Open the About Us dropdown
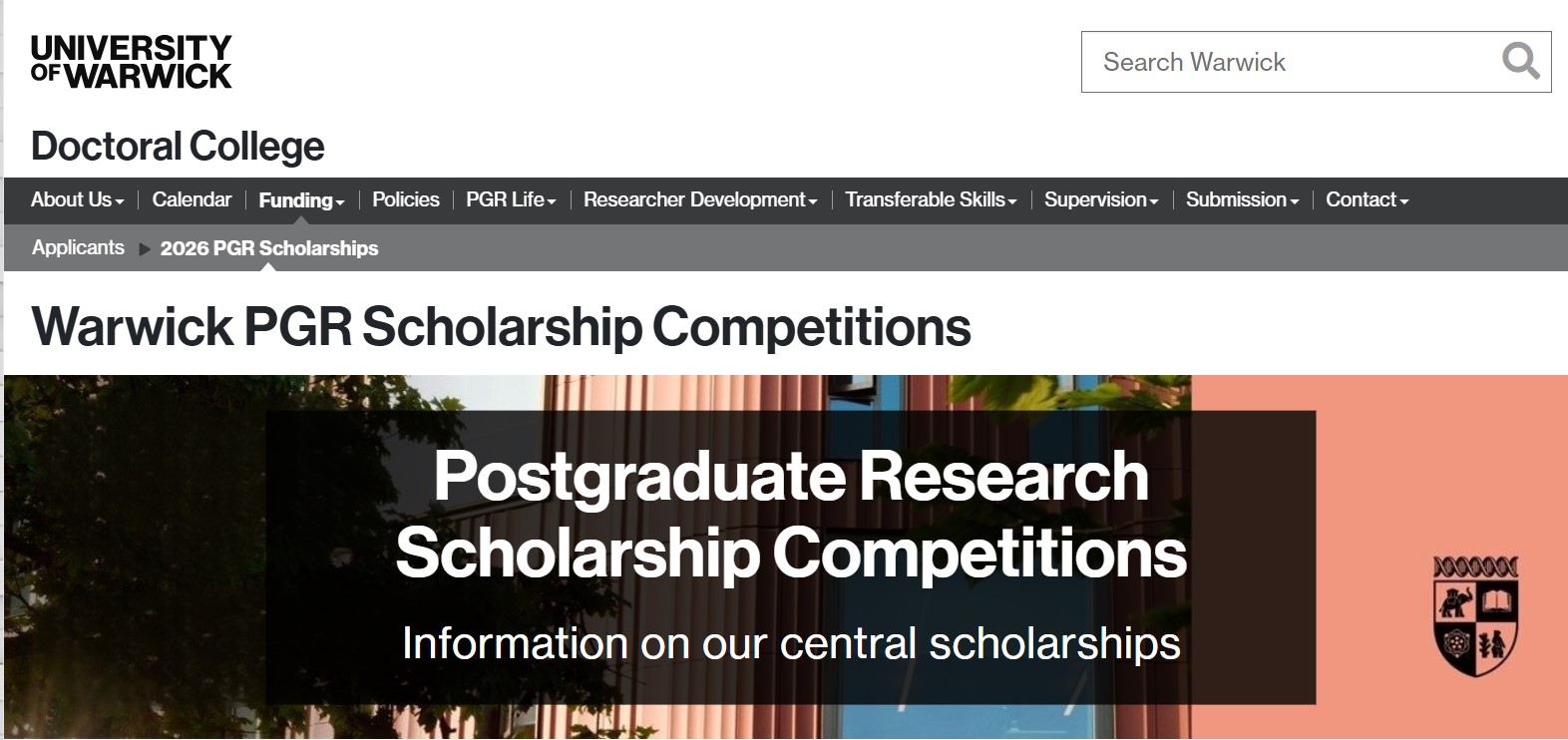Viewport: 1568px width, 740px height. pyautogui.click(x=74, y=199)
